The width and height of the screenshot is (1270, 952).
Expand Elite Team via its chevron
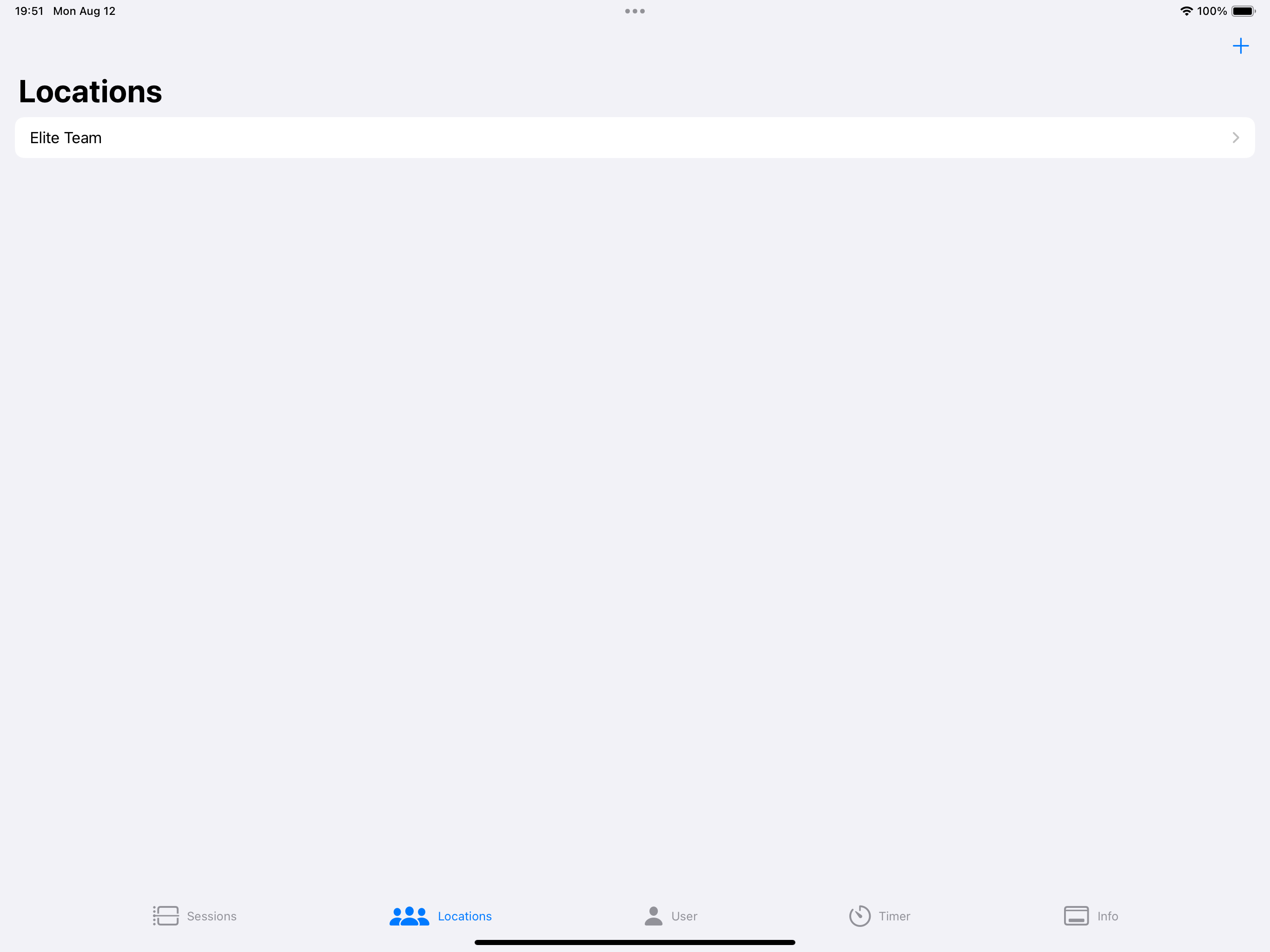[x=1236, y=138]
